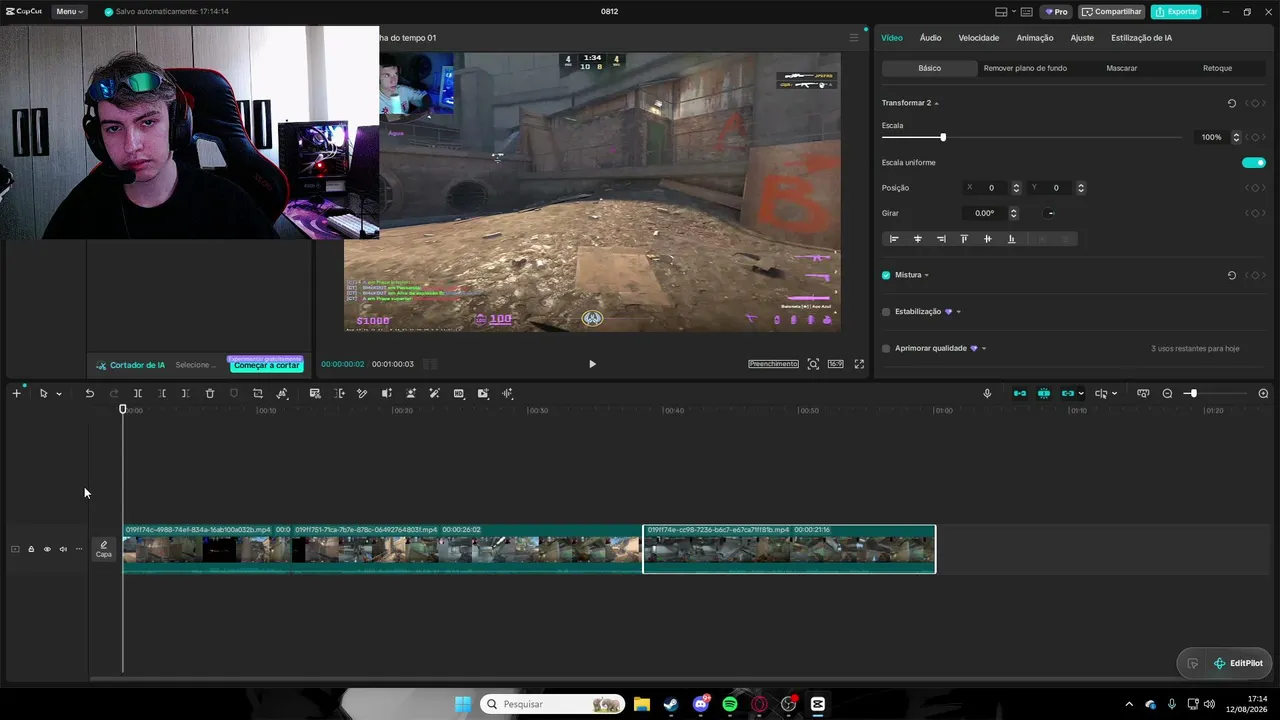1280x720 pixels.
Task: Open the preview panel hamburger menu
Action: click(854, 38)
